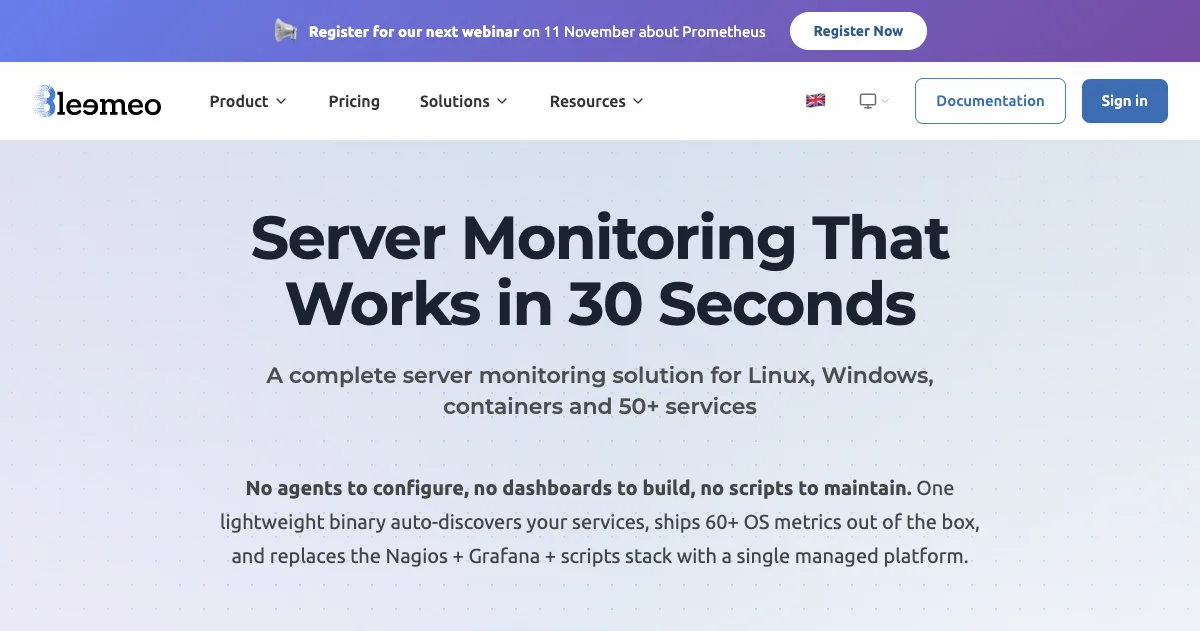Click the Server Monitoring That Works heading
The height and width of the screenshot is (631, 1200).
click(600, 270)
